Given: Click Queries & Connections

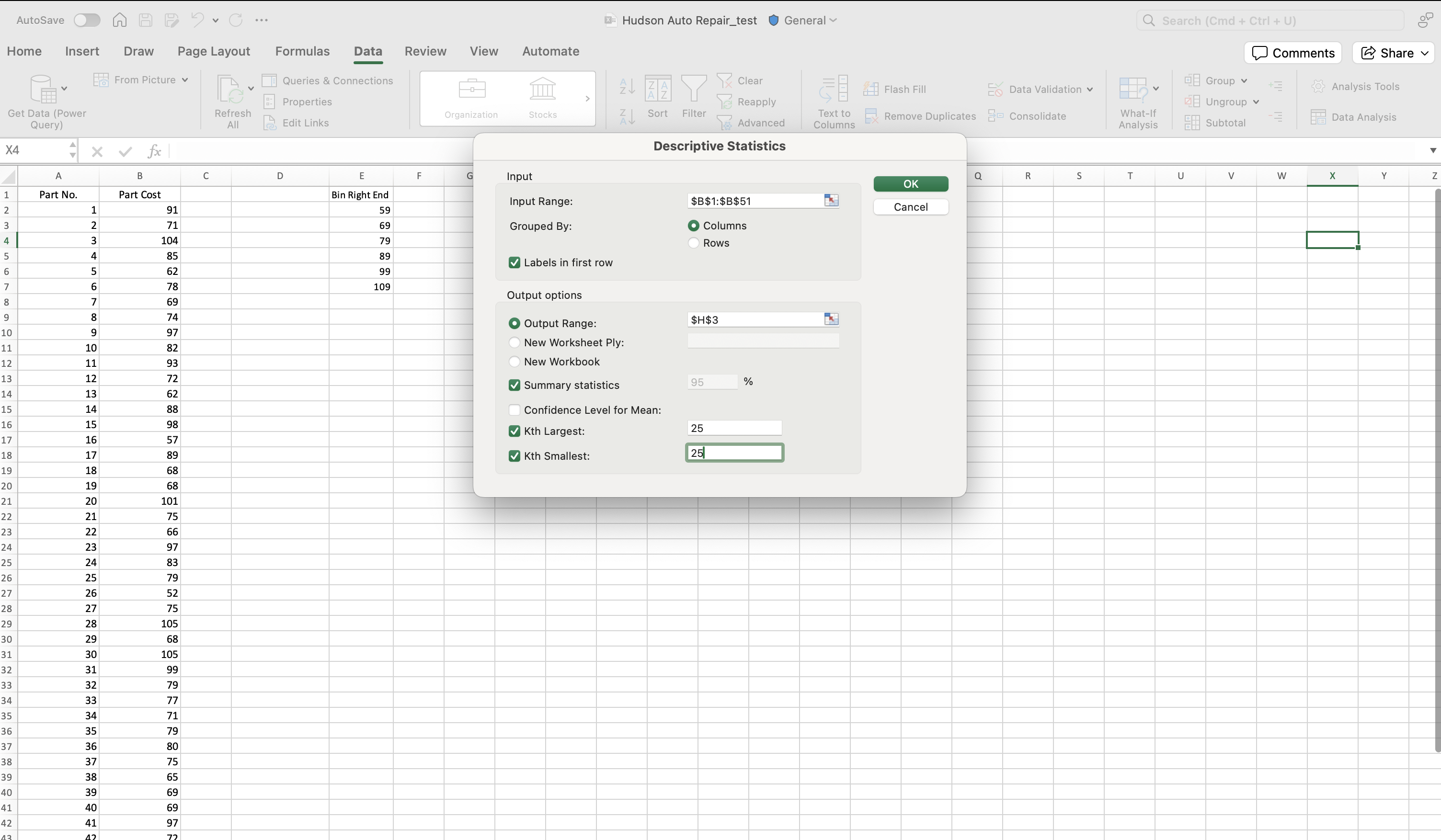Looking at the screenshot, I should 328,80.
